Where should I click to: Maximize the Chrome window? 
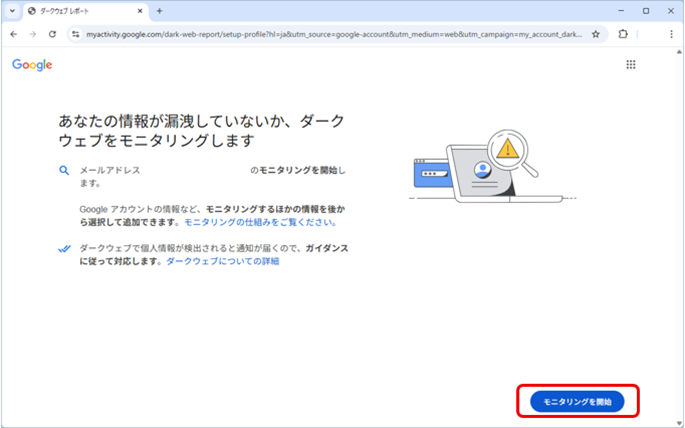click(645, 10)
